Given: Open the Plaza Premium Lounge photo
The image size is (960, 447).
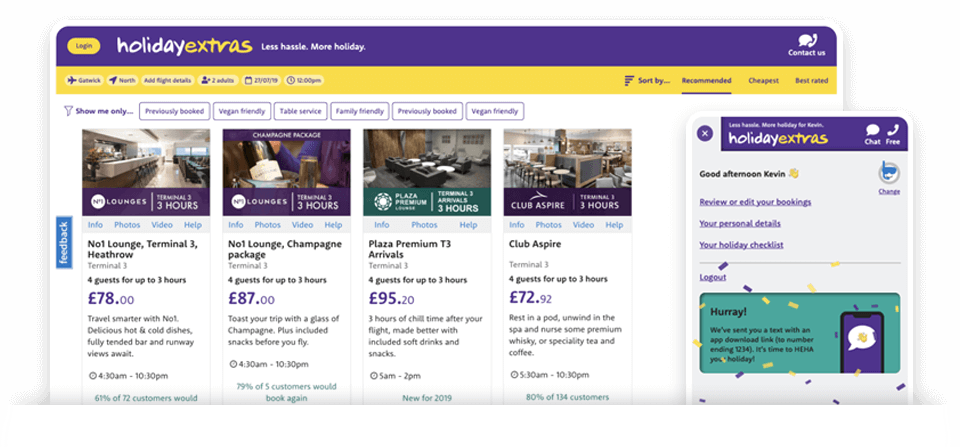Looking at the screenshot, I should pos(427,172).
